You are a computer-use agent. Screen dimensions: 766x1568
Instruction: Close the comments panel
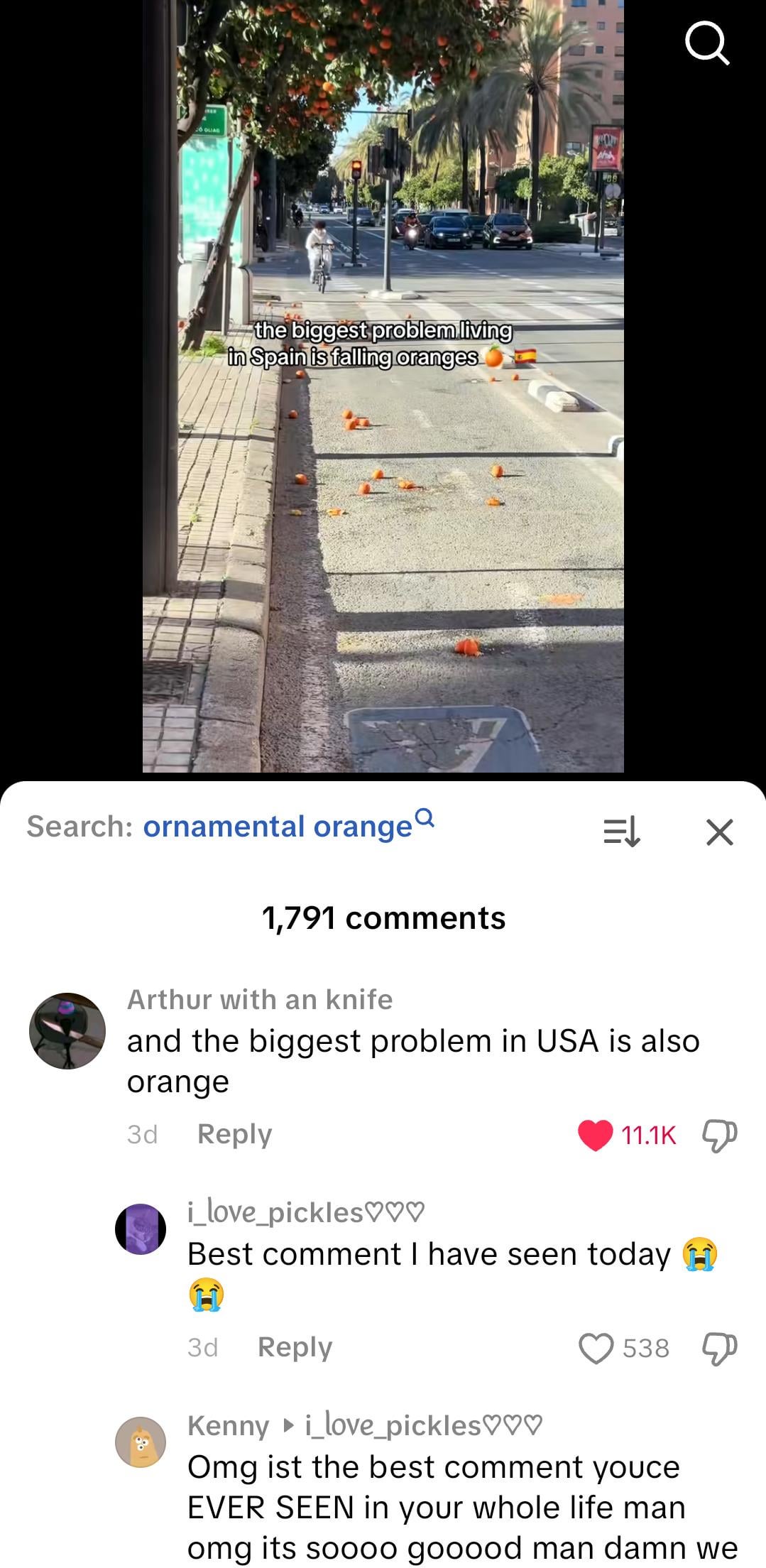click(720, 832)
